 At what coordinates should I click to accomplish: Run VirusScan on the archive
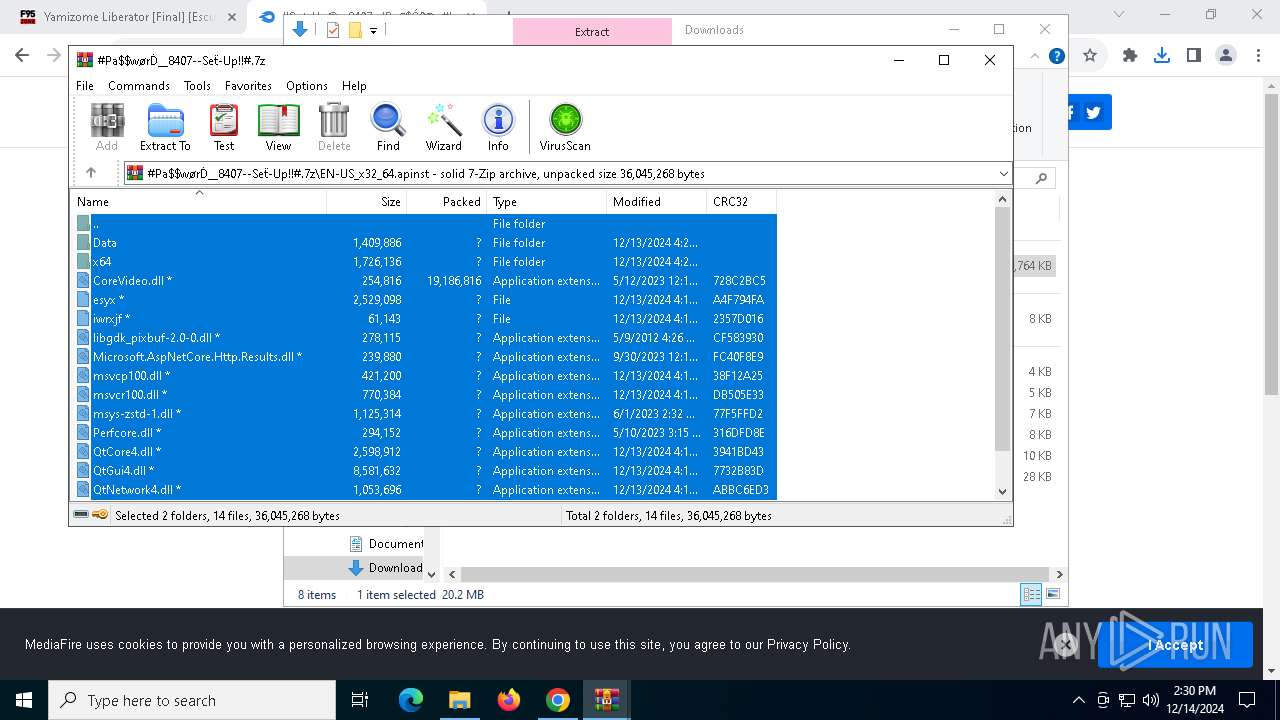565,127
